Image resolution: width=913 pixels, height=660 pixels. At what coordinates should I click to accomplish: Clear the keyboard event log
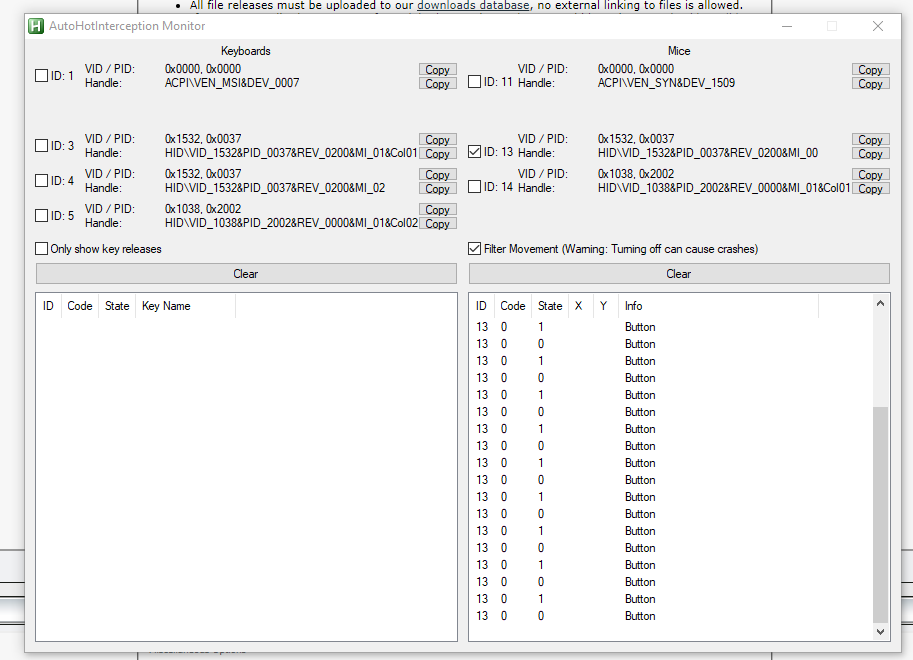[x=246, y=274]
